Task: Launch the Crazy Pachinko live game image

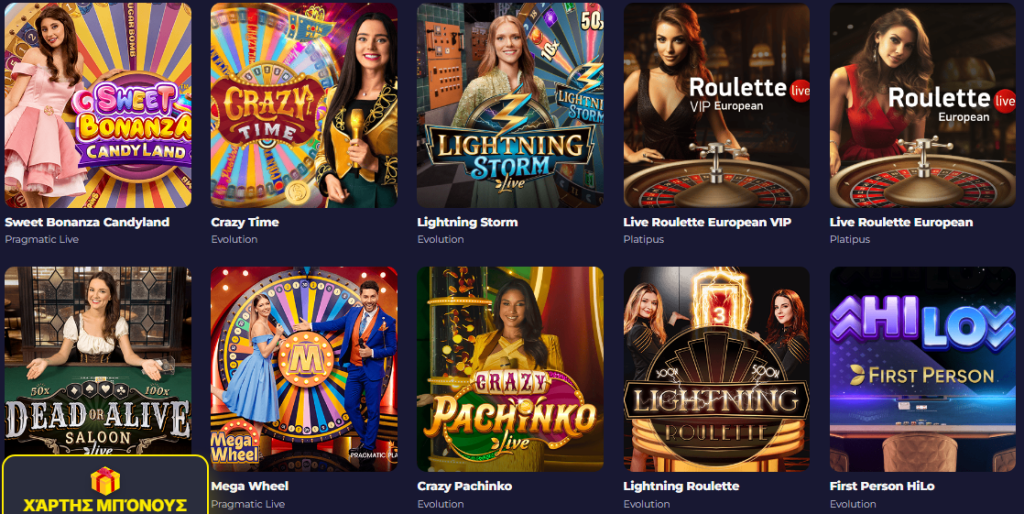Action: tap(510, 369)
